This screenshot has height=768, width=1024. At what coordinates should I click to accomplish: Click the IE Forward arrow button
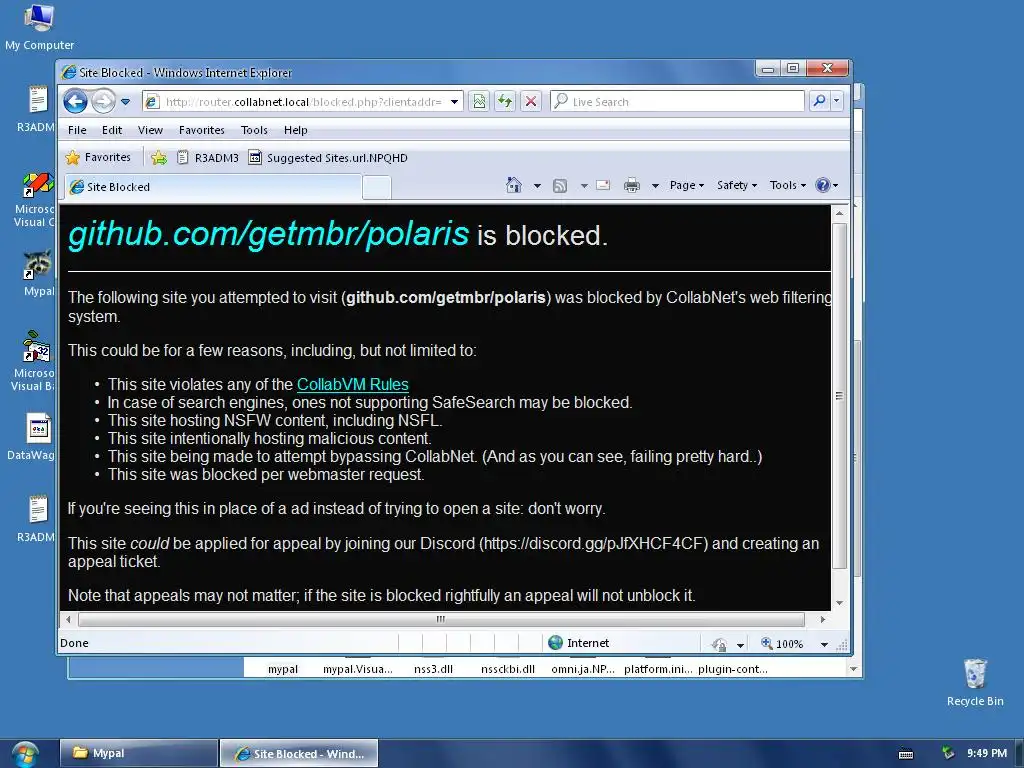tap(103, 101)
